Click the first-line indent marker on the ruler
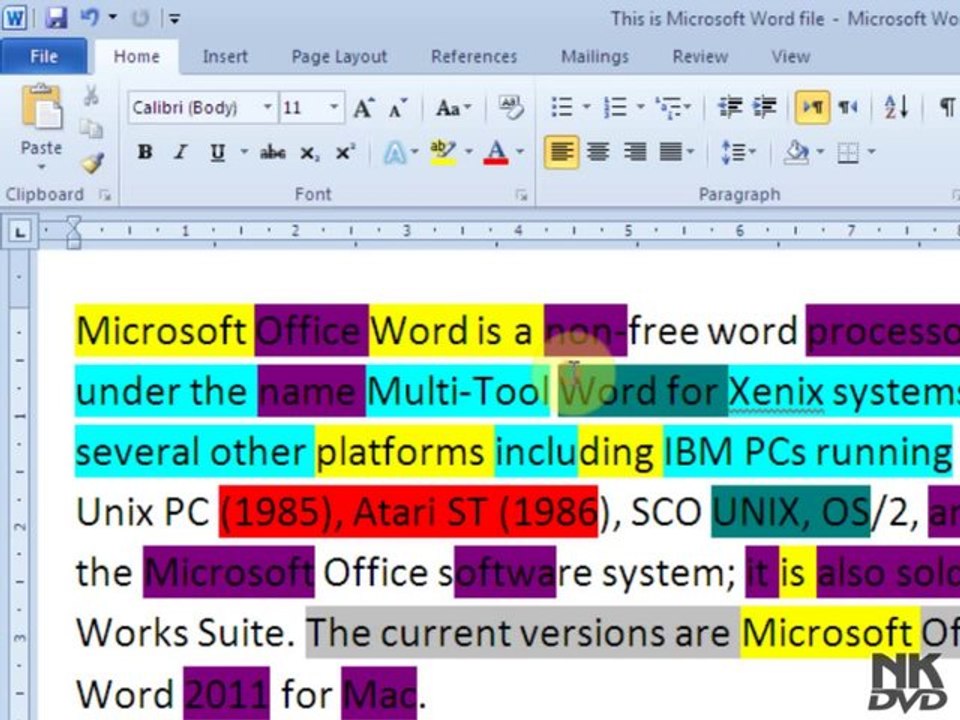This screenshot has width=960, height=720. 73,223
